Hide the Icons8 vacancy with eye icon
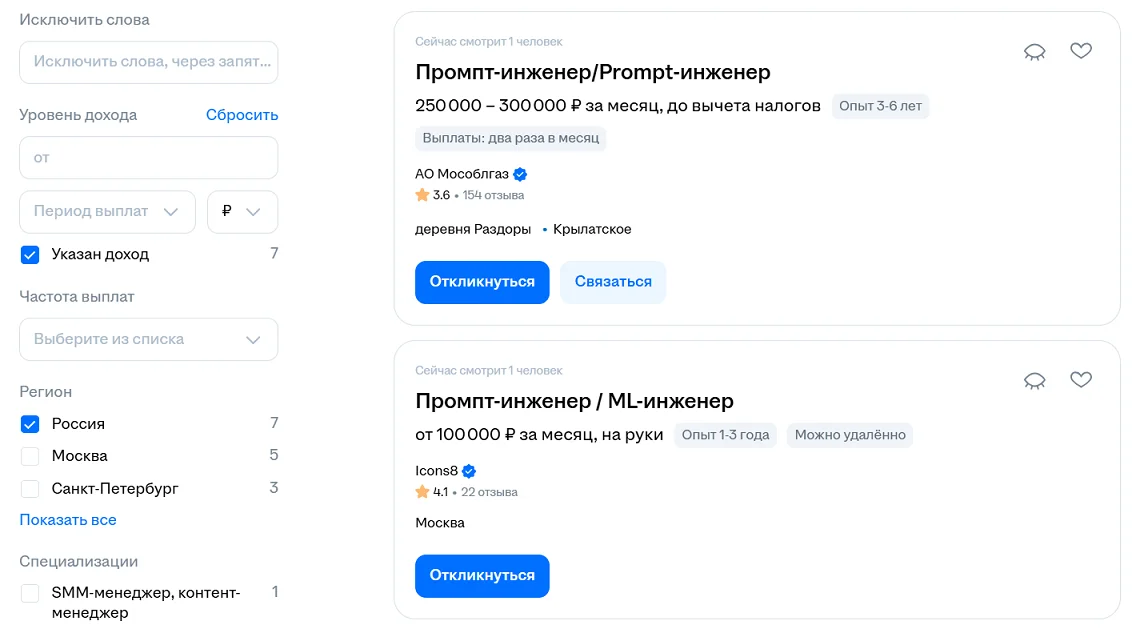Viewport: 1138px width, 629px height. point(1034,381)
